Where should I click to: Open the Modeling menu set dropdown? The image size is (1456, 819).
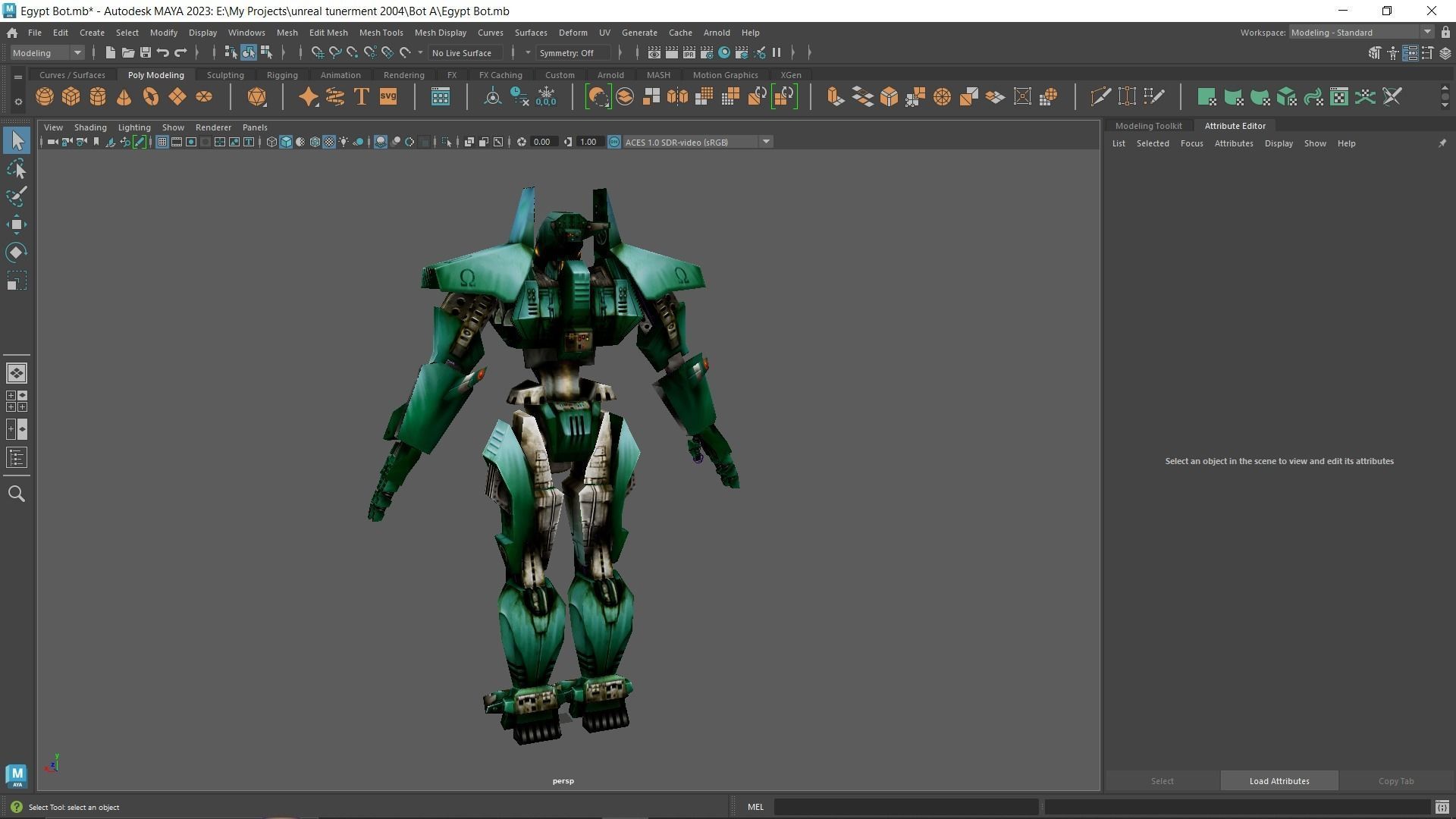[x=47, y=52]
